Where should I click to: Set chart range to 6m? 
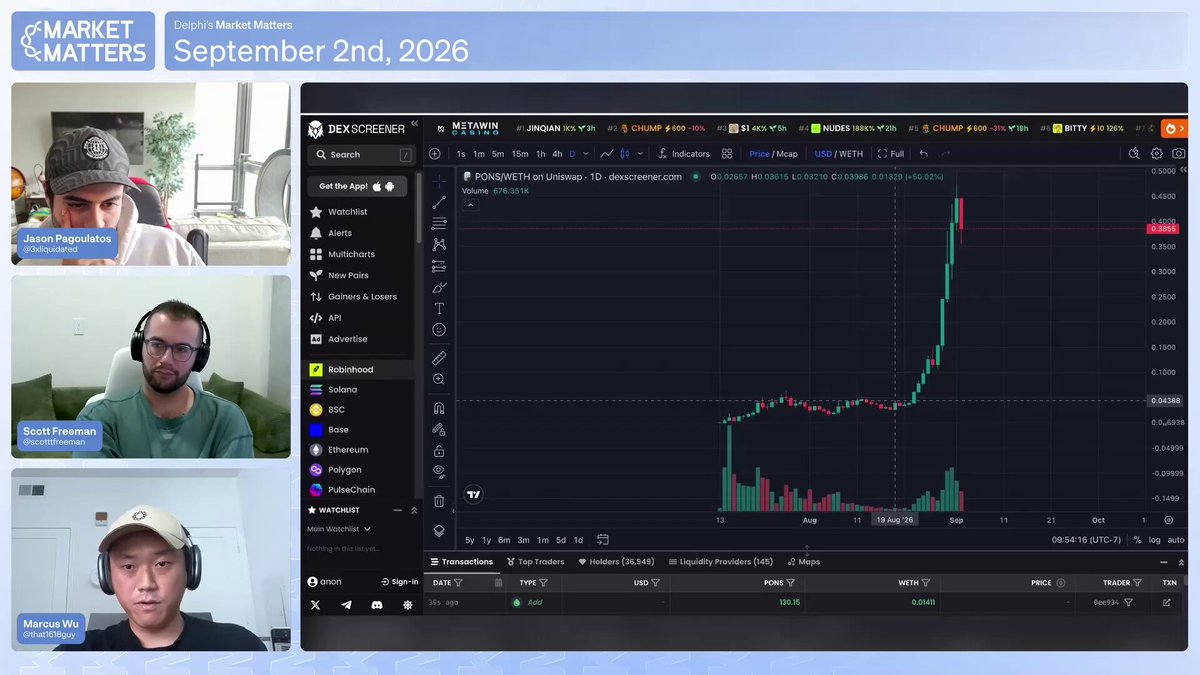504,540
